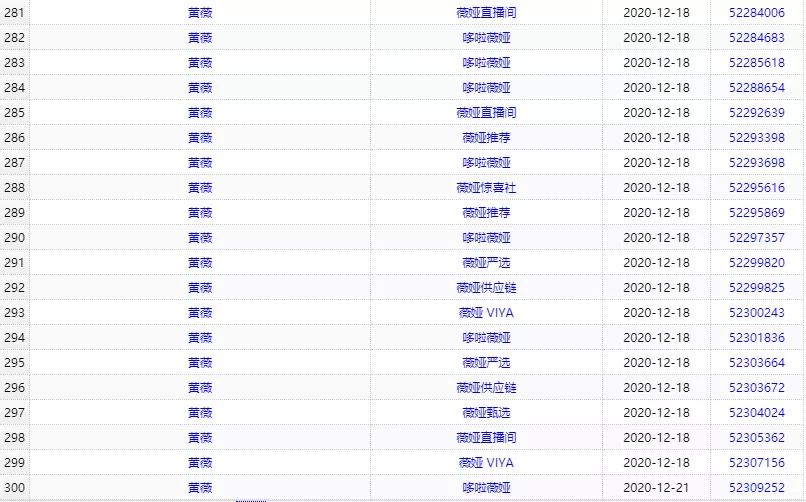Screen dimensions: 806x502
Task: Open registration number 52293398 link
Action: [757, 138]
